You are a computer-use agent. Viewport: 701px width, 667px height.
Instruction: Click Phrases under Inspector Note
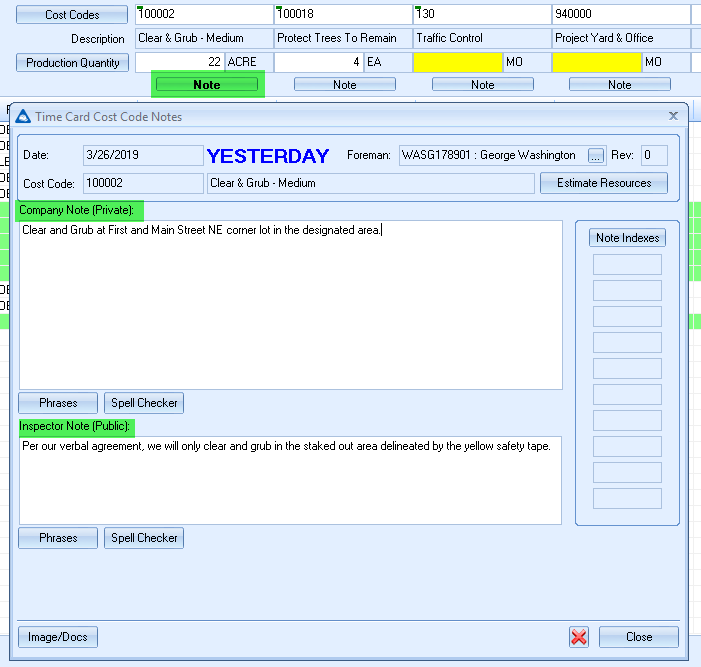point(58,538)
